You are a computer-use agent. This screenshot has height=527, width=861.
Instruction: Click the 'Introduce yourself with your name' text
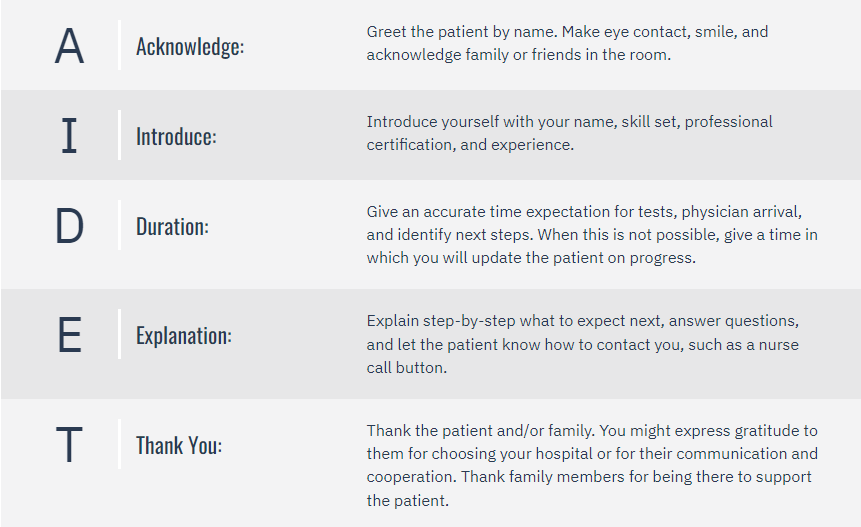coord(569,133)
